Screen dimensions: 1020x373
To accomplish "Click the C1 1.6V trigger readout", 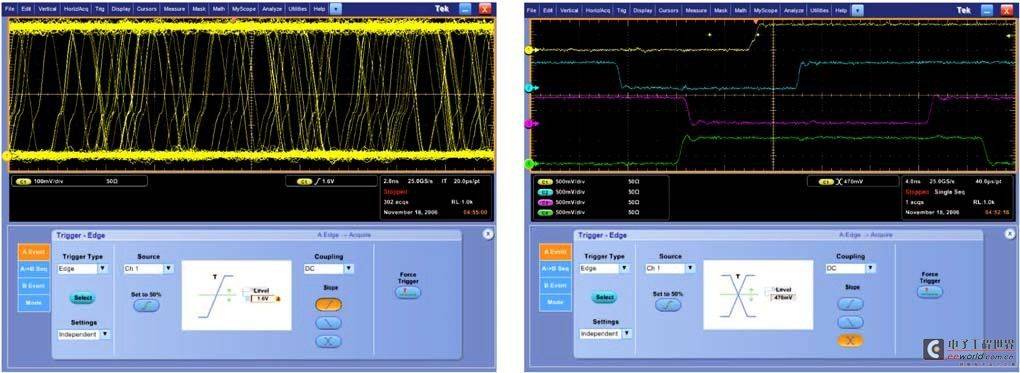I will click(x=332, y=182).
